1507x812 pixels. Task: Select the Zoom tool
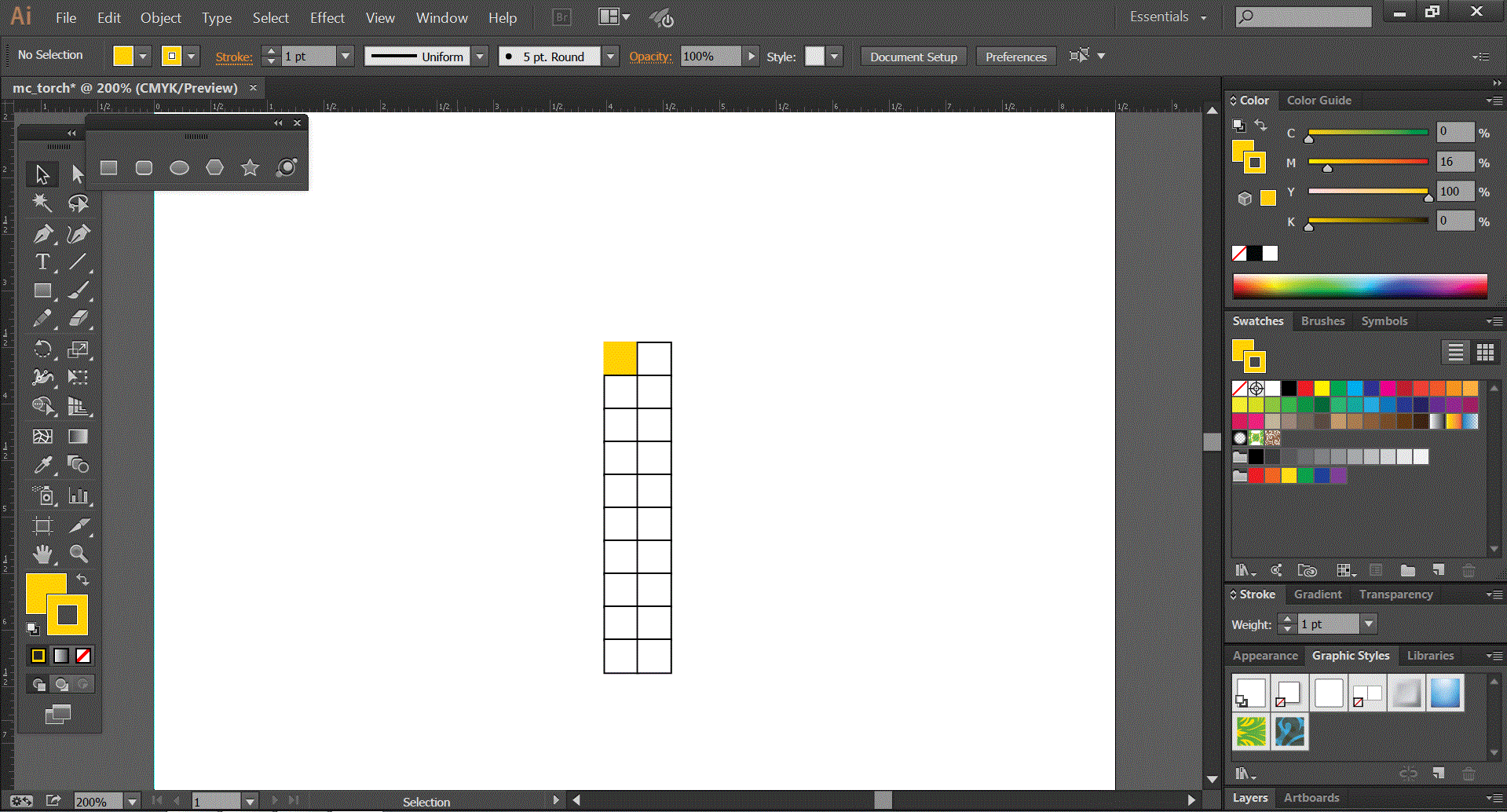[x=78, y=554]
